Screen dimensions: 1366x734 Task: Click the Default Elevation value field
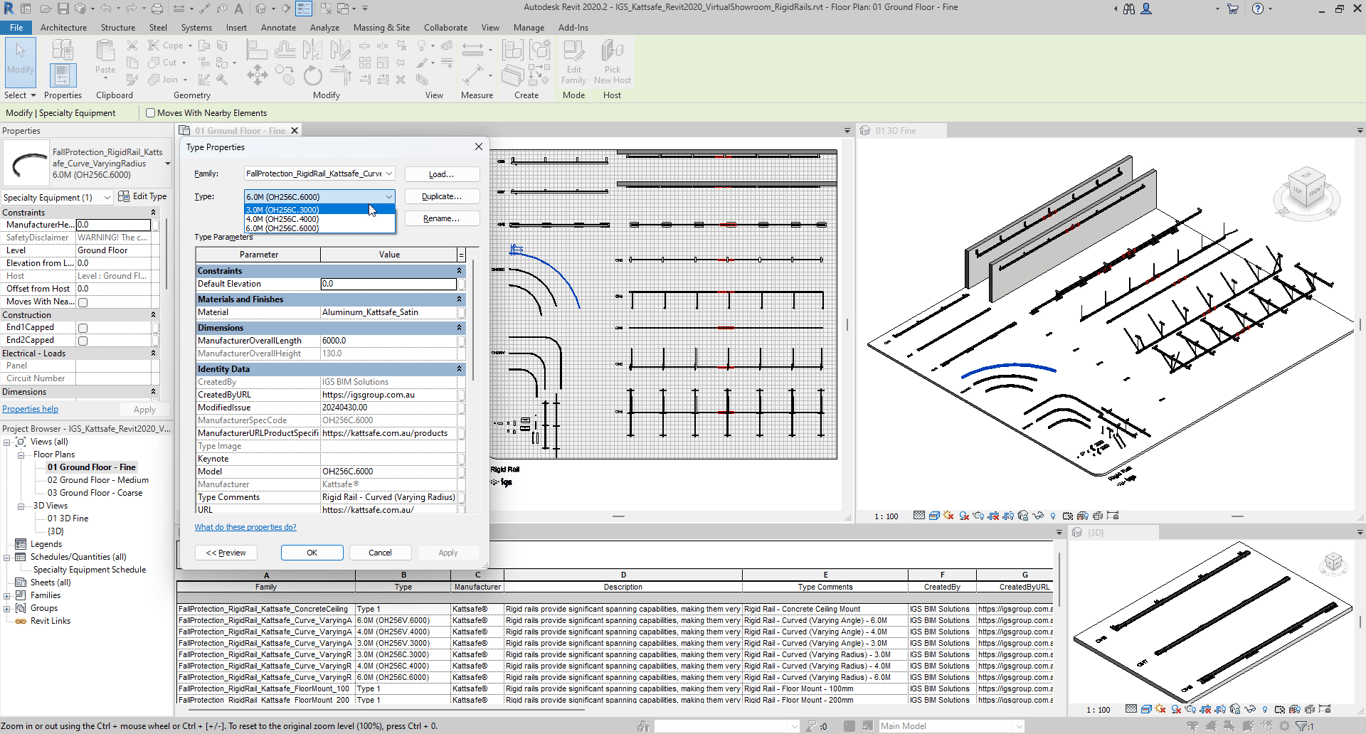coord(388,284)
